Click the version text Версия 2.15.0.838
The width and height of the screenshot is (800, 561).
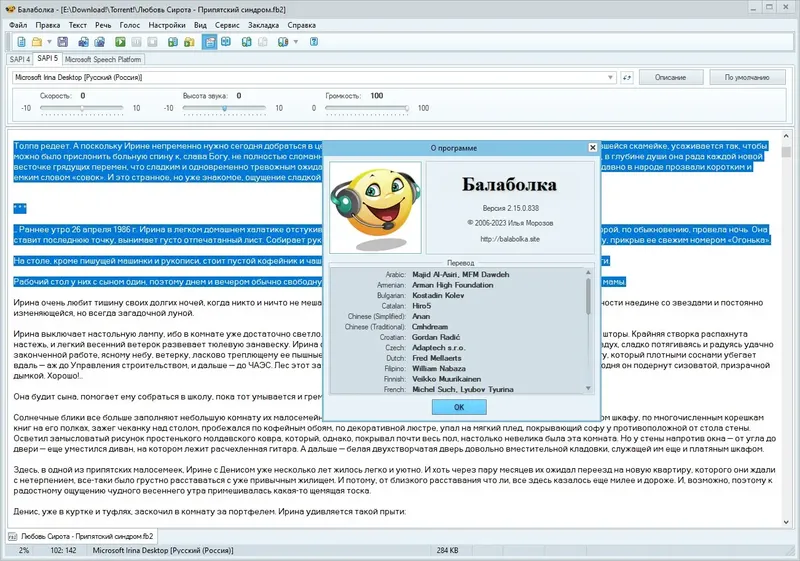coord(511,208)
